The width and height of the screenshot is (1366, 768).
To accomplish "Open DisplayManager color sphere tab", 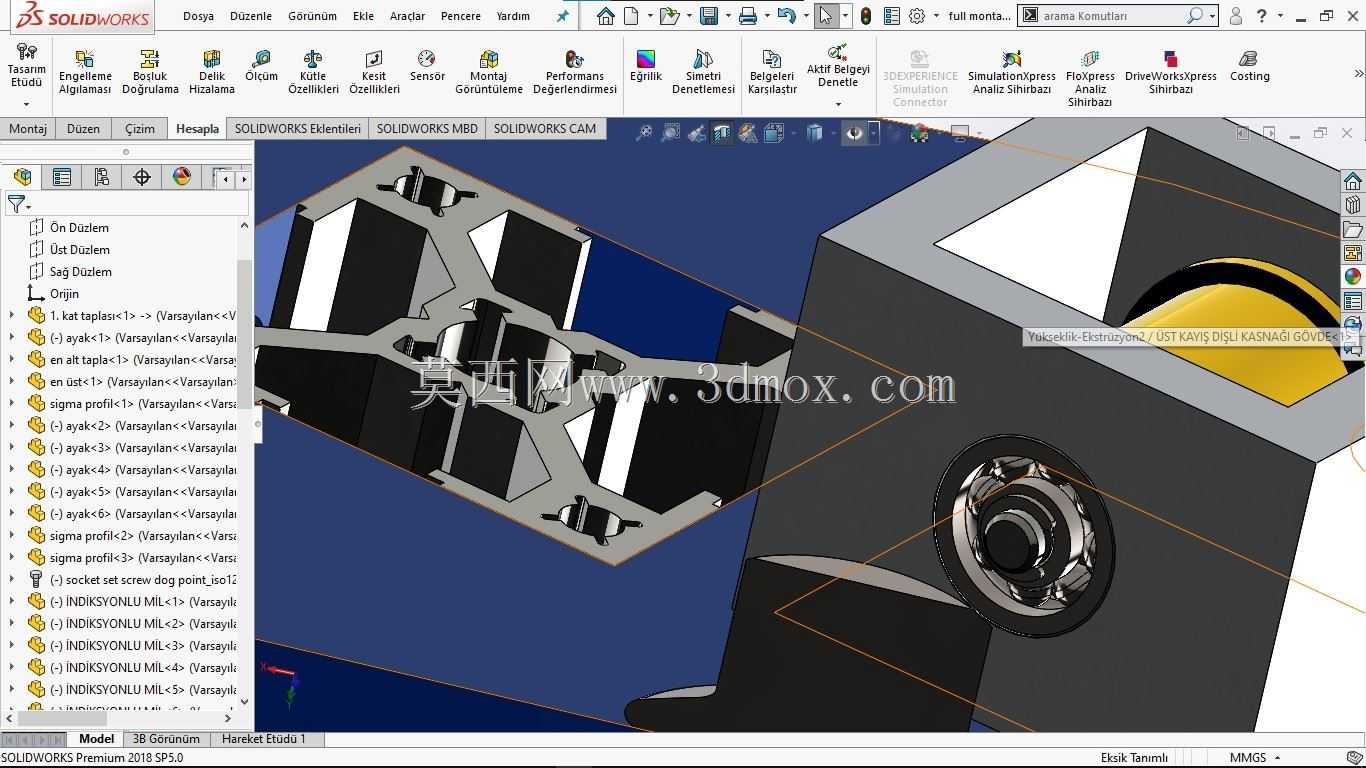I will [182, 177].
